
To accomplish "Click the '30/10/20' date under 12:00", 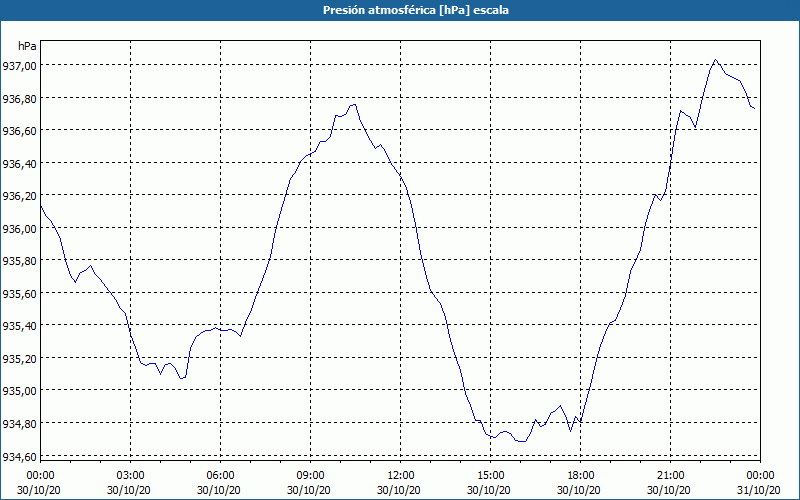I will click(x=399, y=490).
